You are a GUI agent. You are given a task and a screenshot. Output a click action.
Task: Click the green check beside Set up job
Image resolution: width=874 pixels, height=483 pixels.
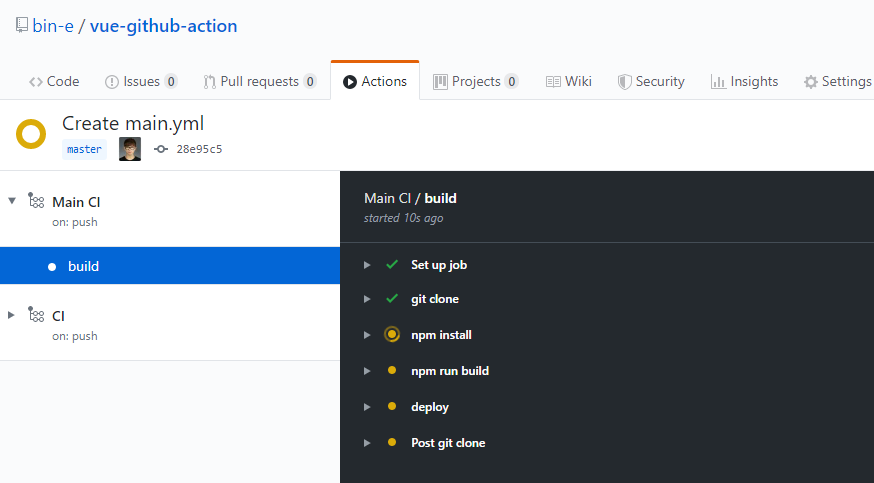[392, 265]
